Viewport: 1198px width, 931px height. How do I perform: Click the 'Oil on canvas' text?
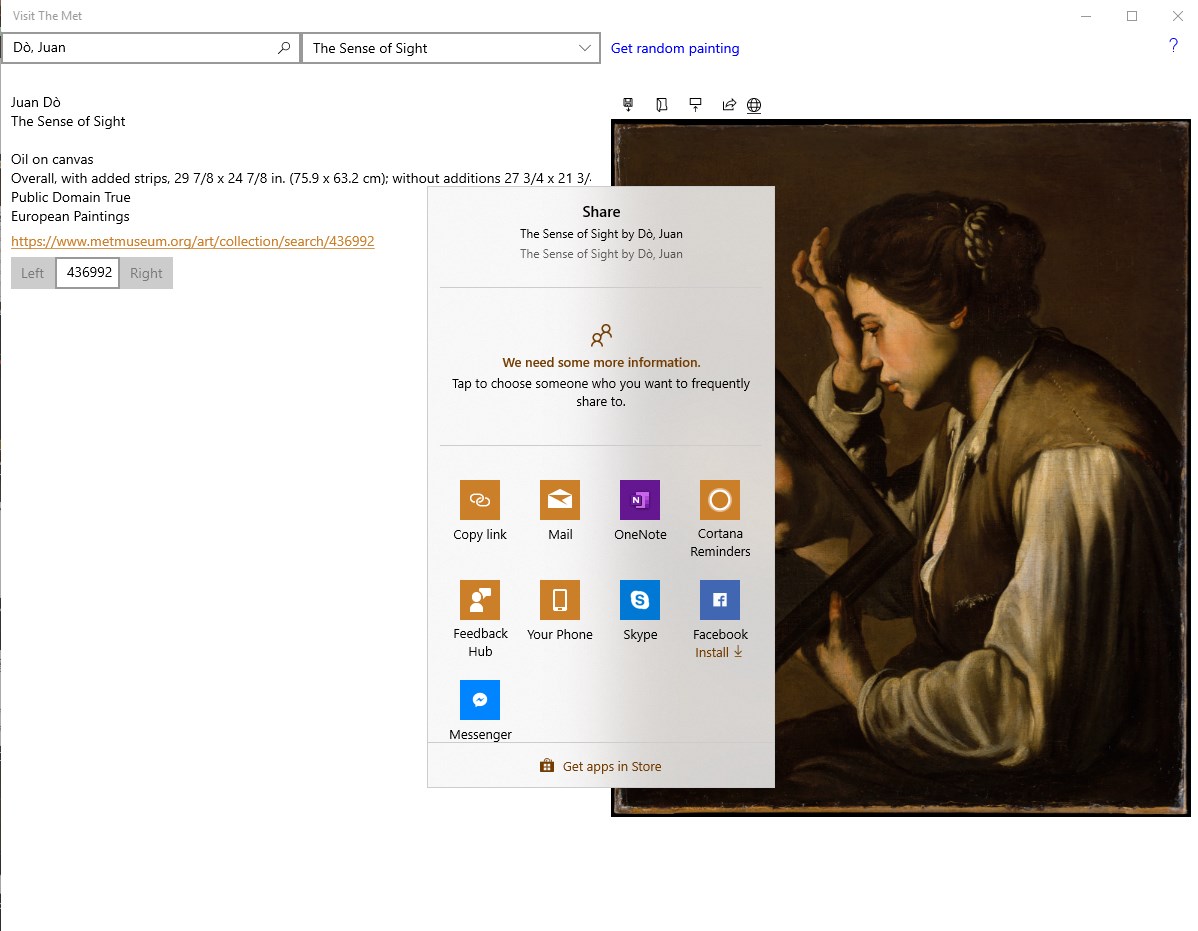click(52, 159)
